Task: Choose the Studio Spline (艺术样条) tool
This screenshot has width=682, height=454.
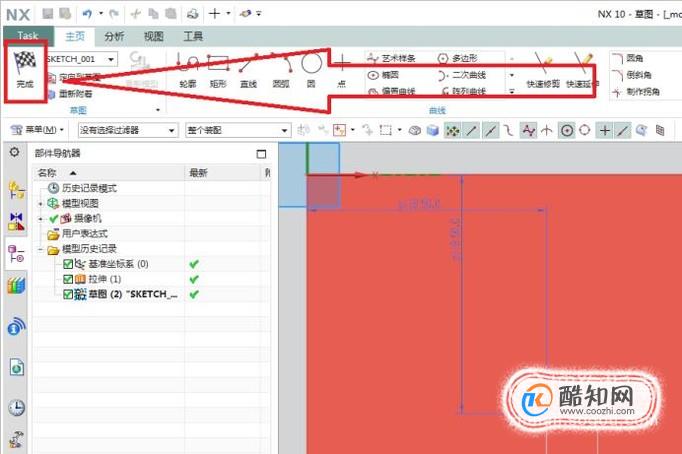Action: click(x=391, y=58)
